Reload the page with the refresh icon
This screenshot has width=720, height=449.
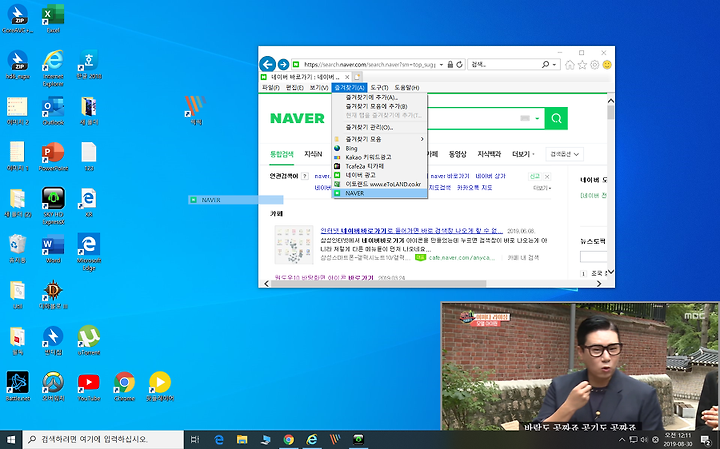click(459, 65)
